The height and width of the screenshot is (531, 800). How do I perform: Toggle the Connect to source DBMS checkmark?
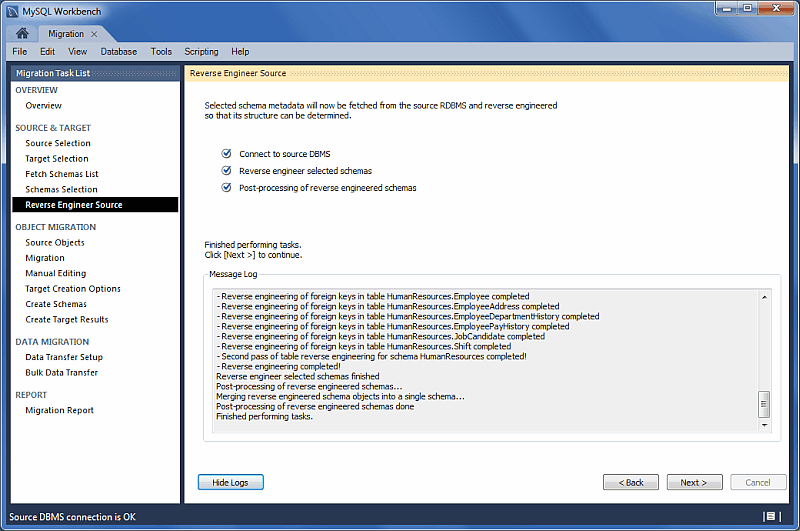coord(227,154)
